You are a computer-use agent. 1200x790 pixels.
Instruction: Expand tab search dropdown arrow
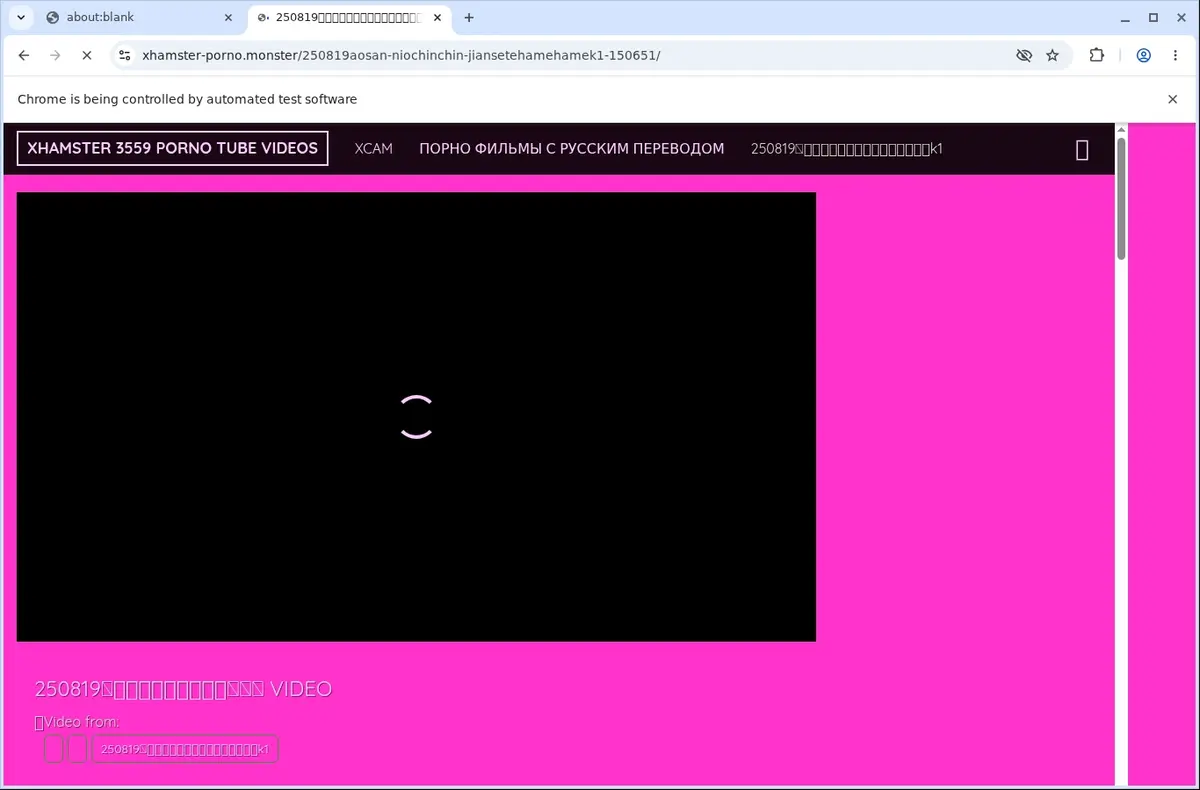coord(20,17)
